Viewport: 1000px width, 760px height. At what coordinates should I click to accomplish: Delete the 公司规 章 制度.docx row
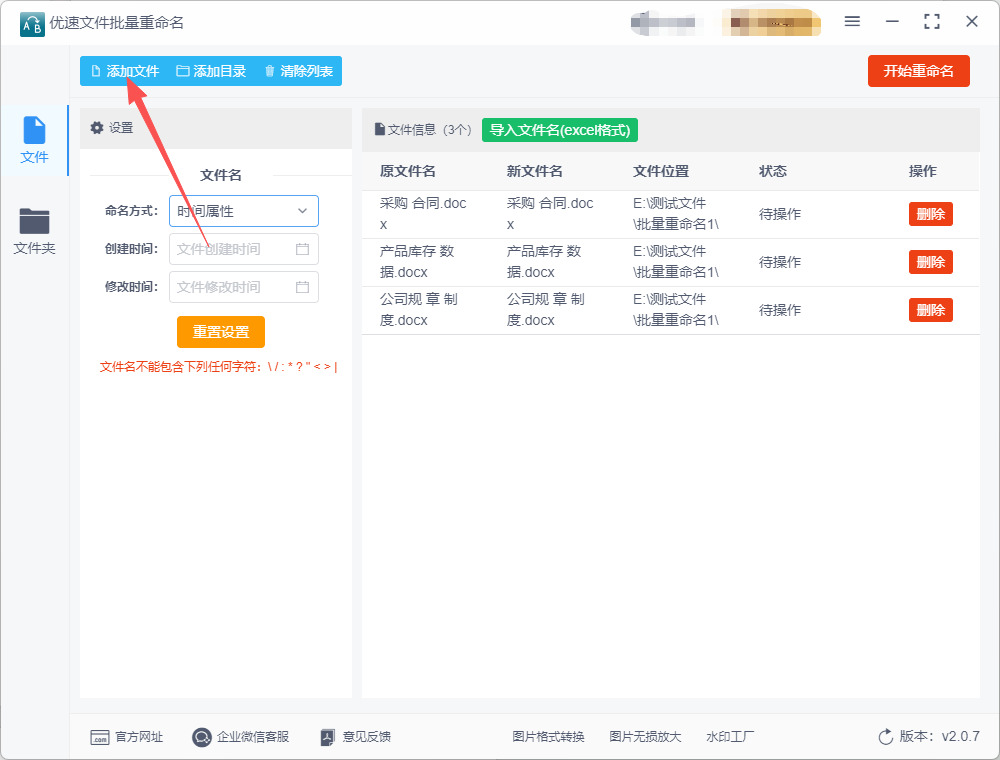point(930,310)
